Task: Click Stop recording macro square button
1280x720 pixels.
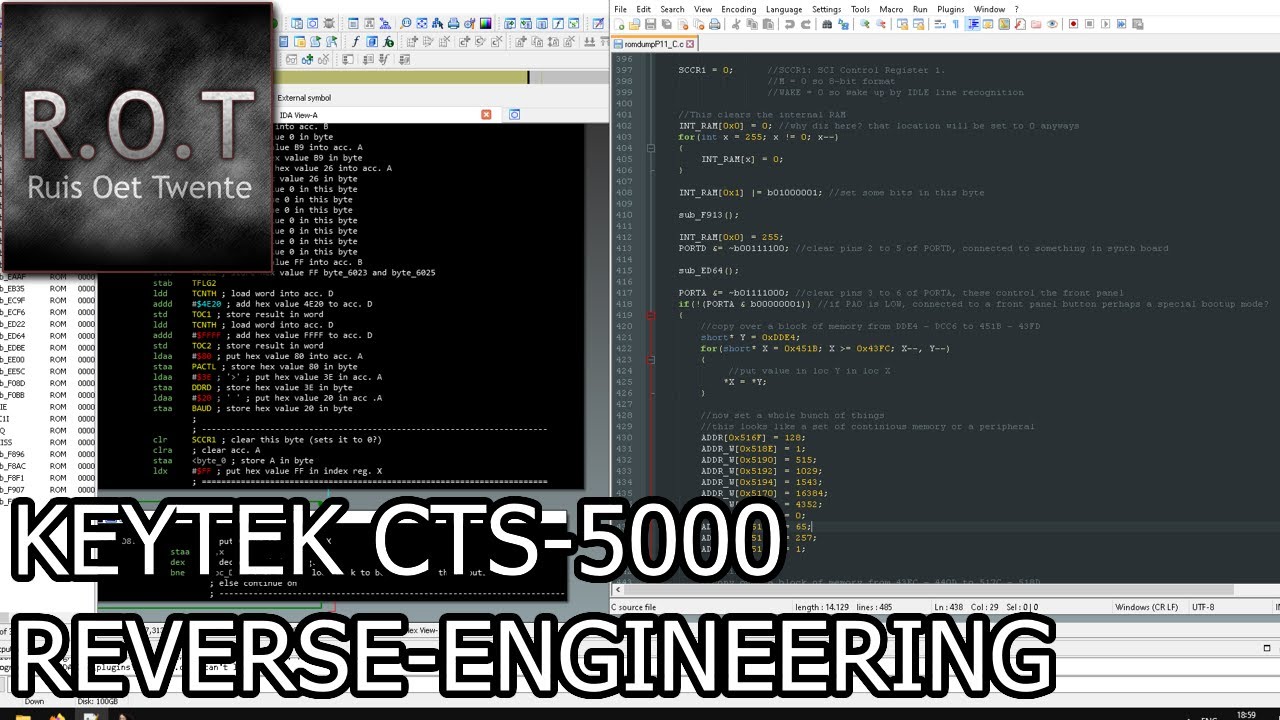Action: 1089,23
